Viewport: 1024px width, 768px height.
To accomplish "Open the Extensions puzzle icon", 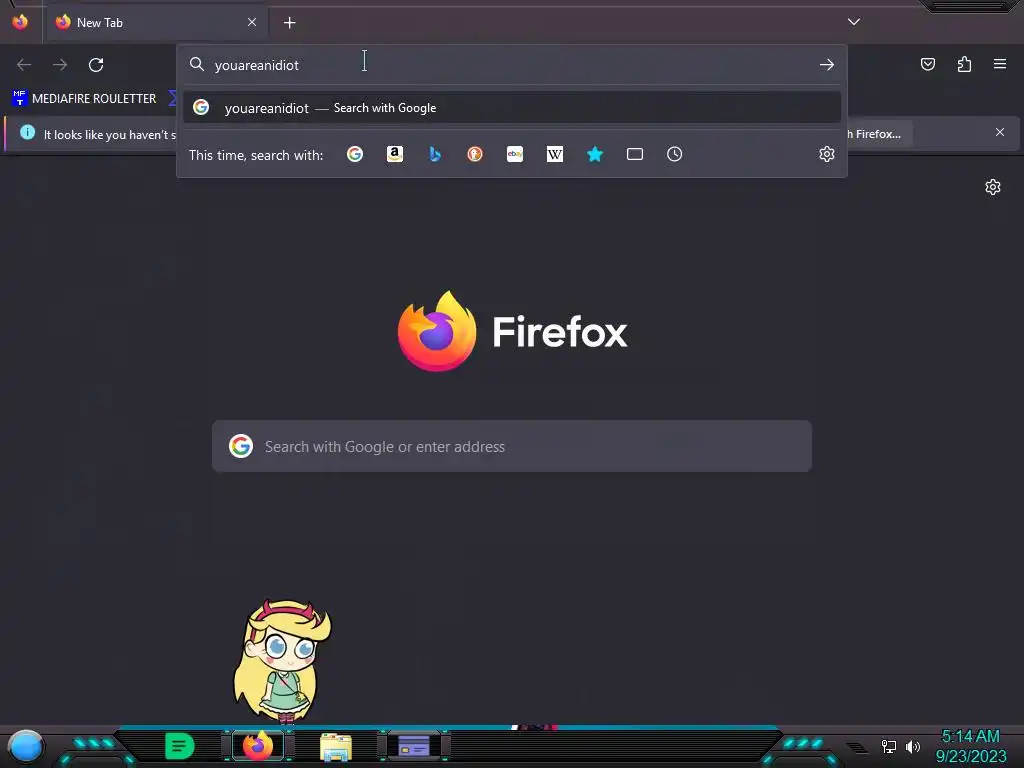I will coord(964,64).
